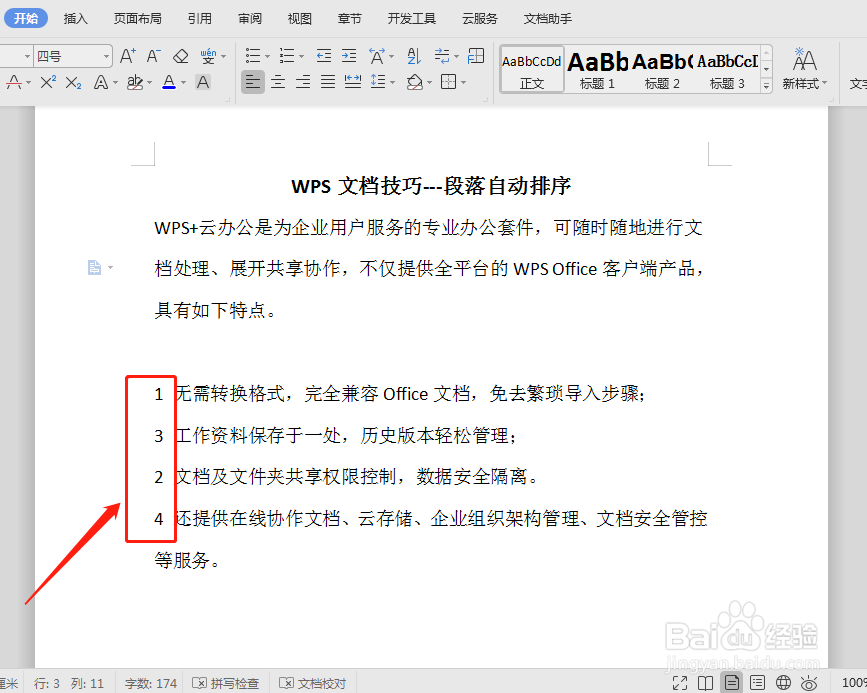Screen dimensions: 867x693
Task: Switch to reading layout (book icon)
Action: (x=706, y=683)
